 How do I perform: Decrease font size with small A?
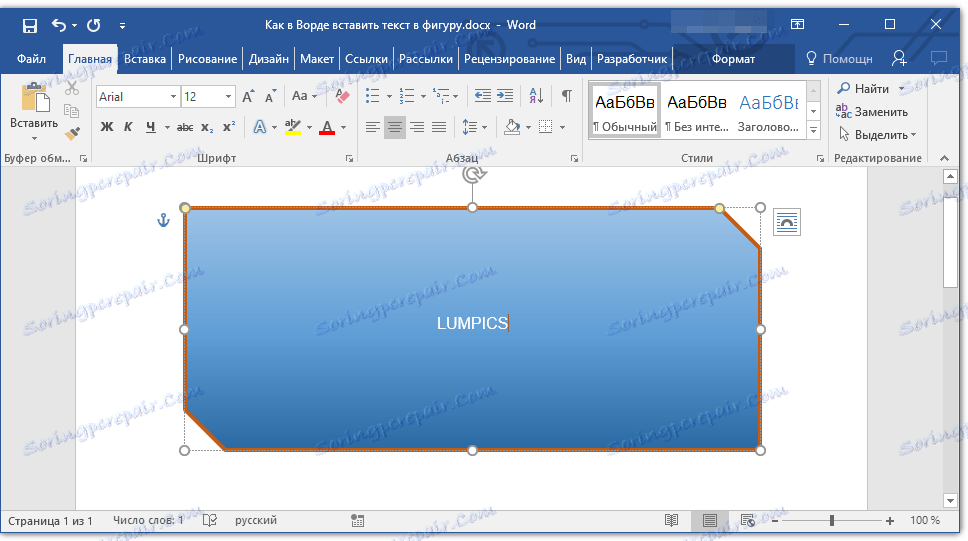click(x=270, y=96)
